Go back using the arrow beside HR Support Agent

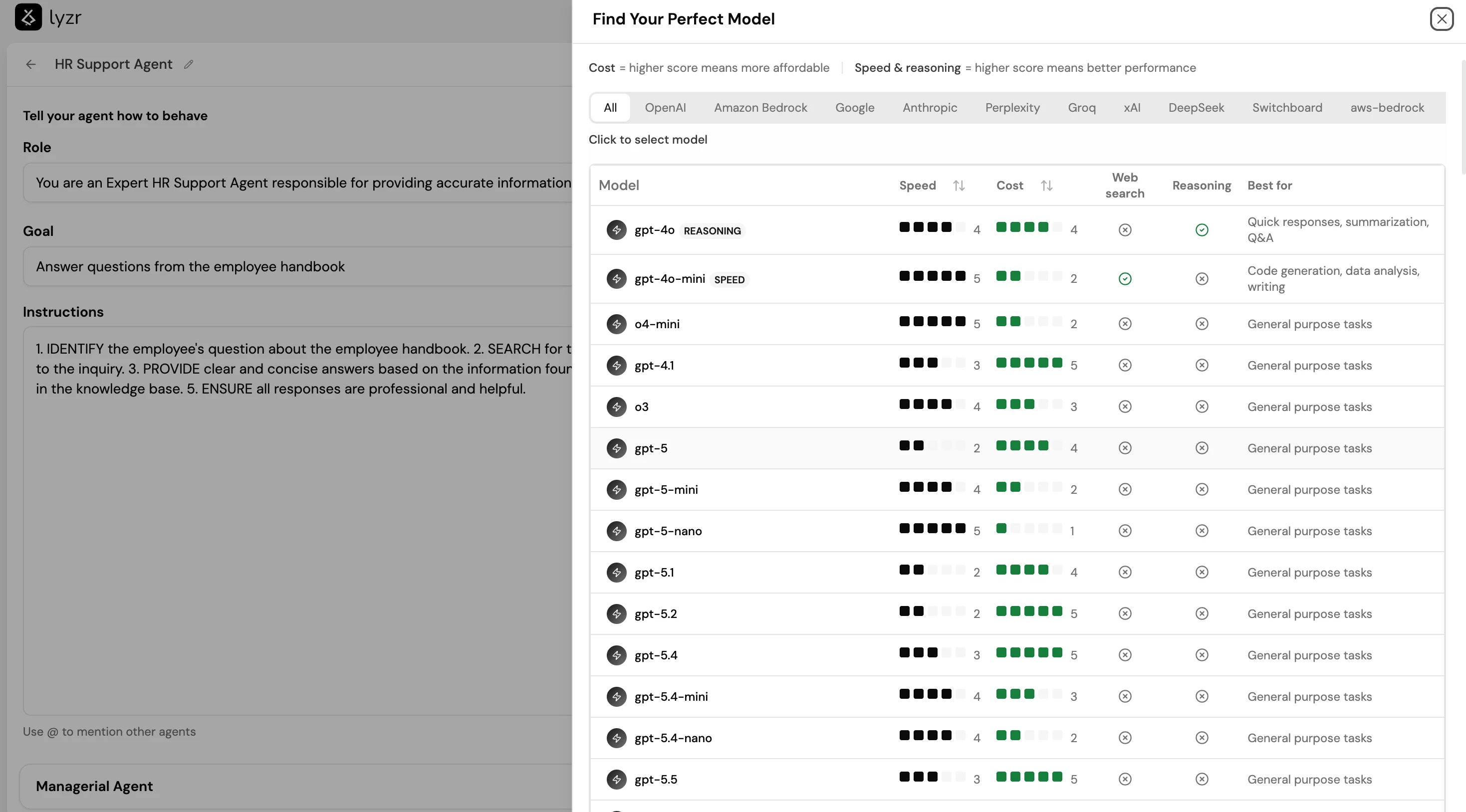tap(31, 64)
